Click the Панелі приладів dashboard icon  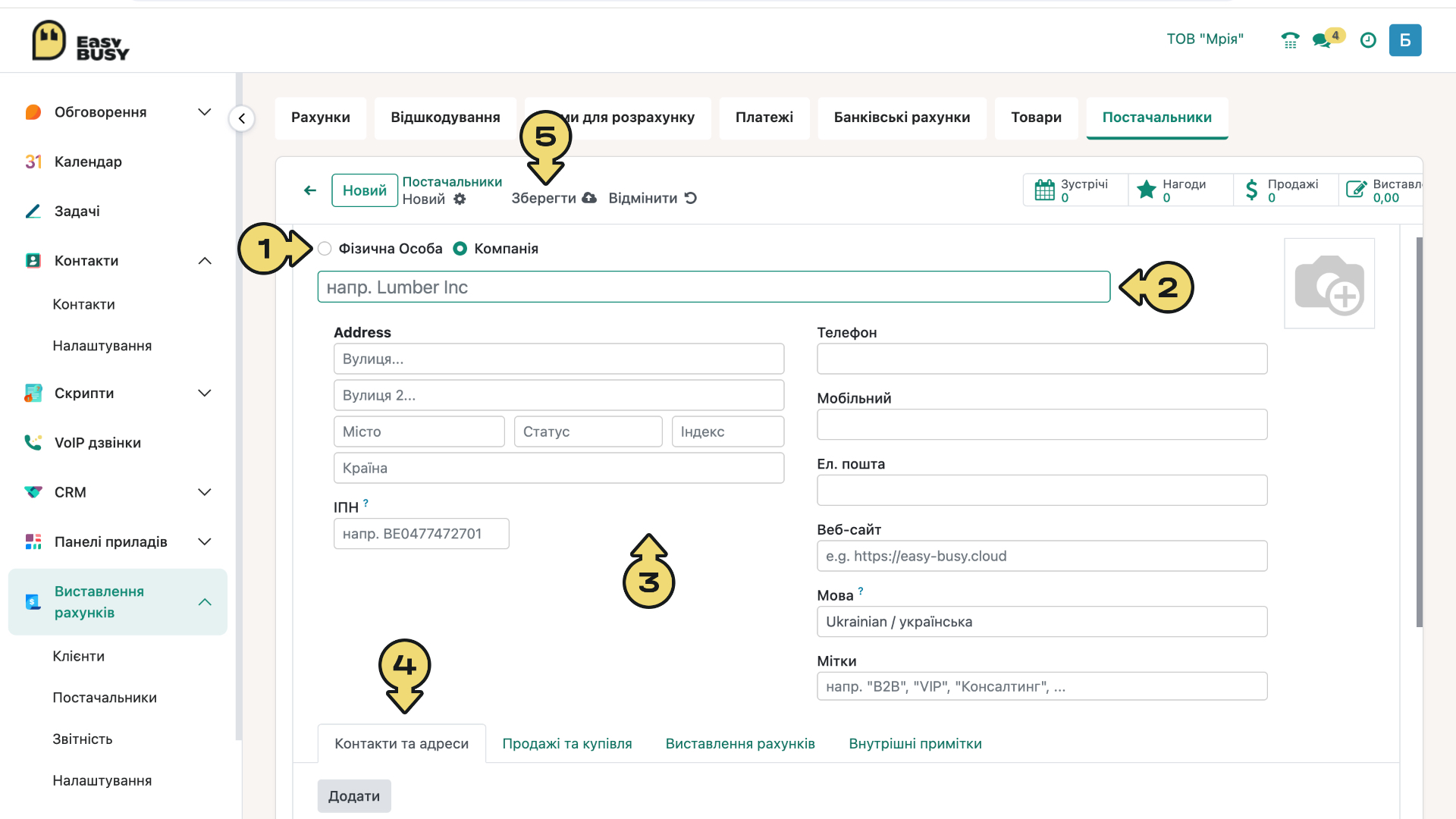click(33, 541)
